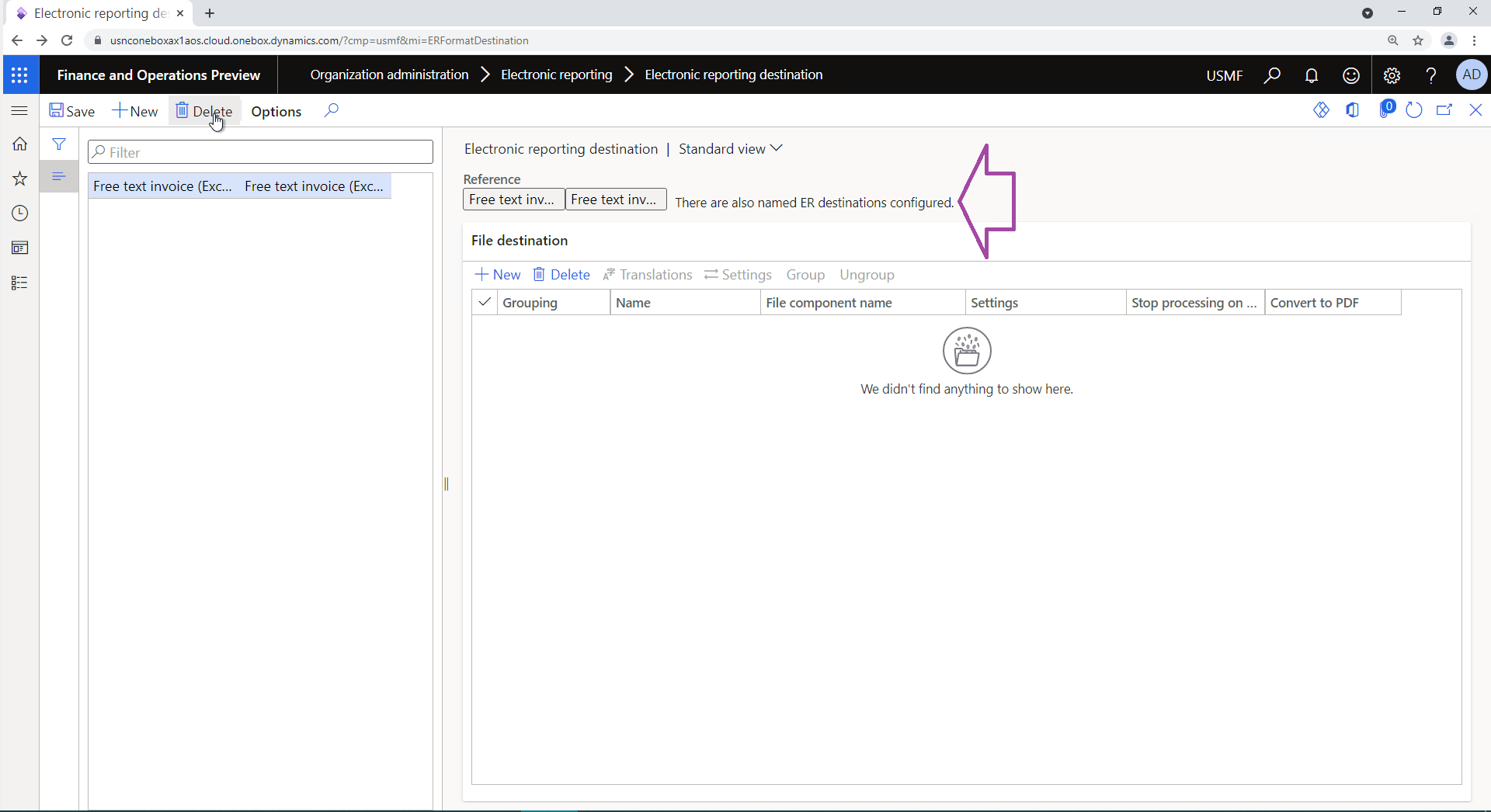
Task: Click Delete in File destination toolbar
Action: (561, 275)
